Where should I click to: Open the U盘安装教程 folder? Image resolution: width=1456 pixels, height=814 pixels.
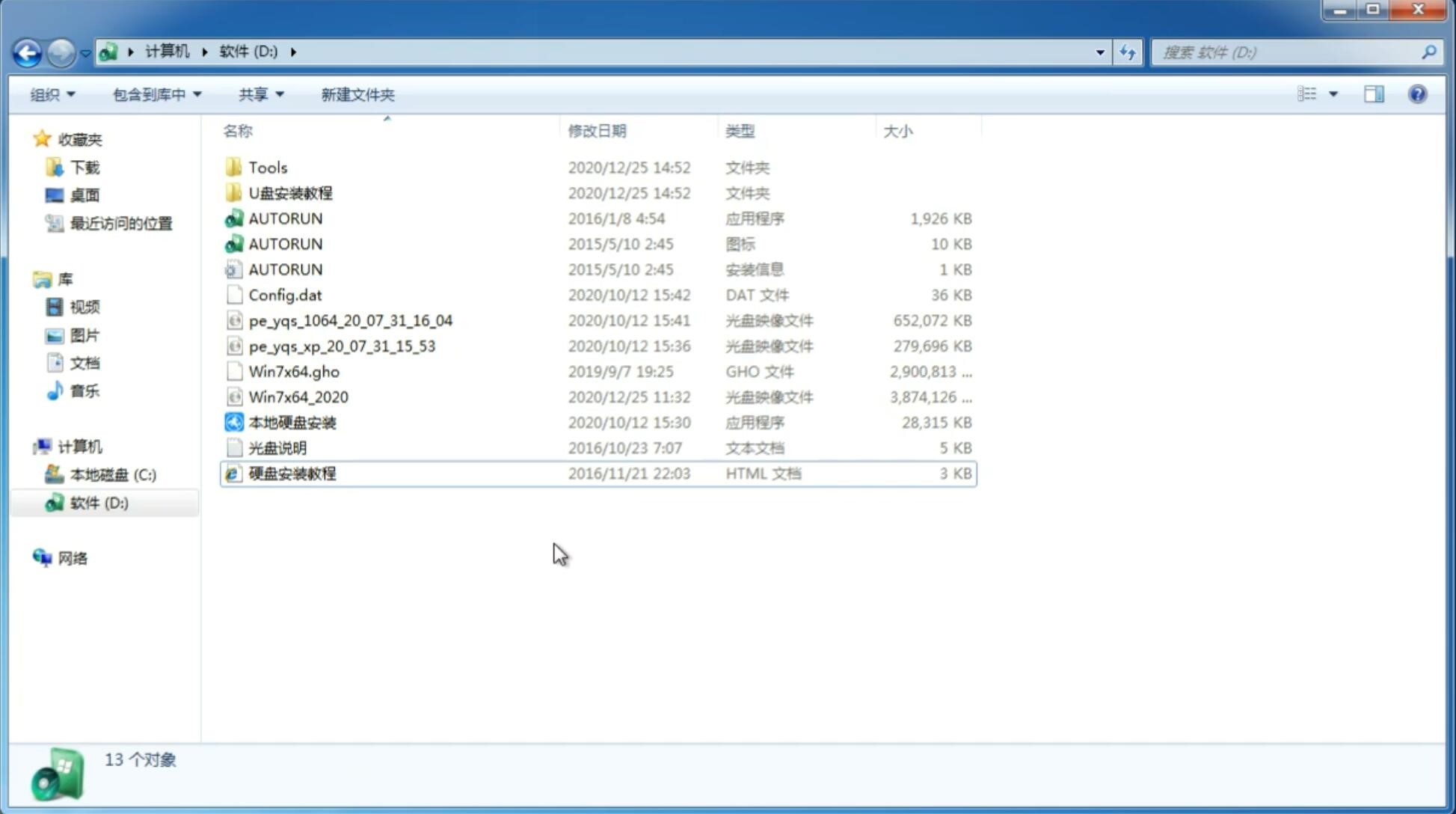[290, 193]
